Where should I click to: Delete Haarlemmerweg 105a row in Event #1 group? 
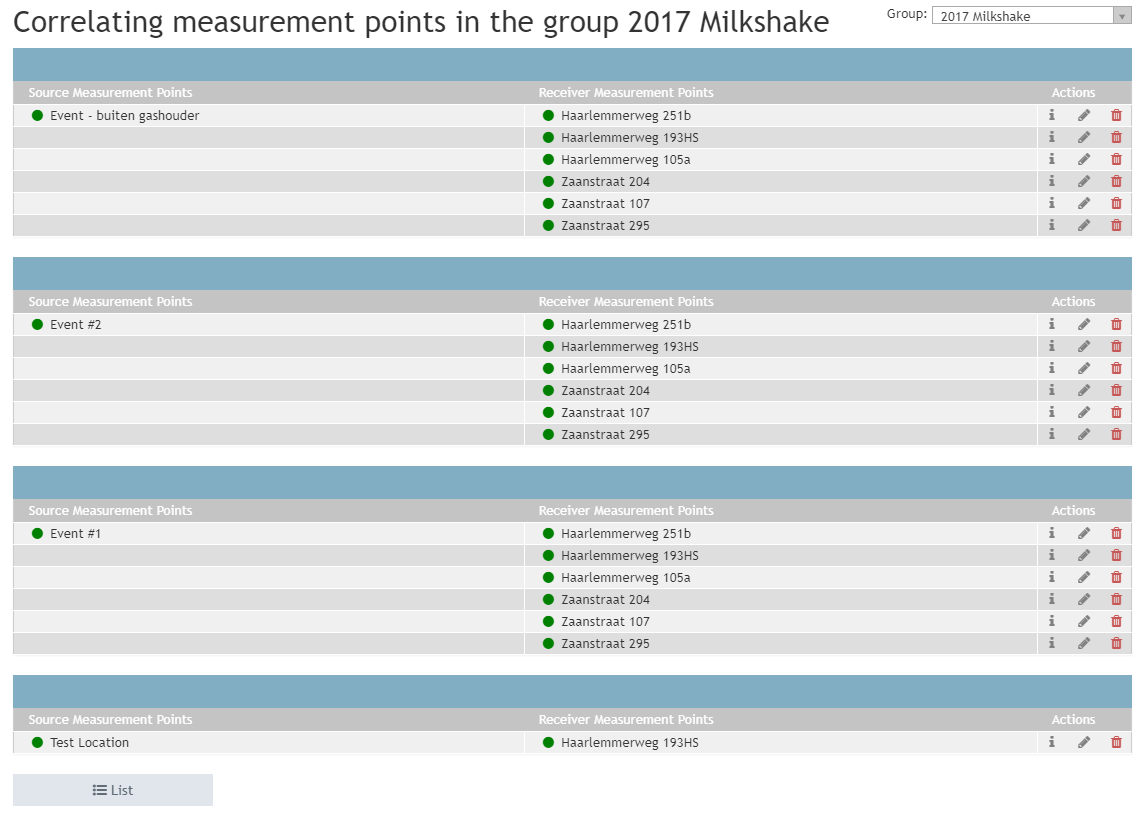(1116, 578)
